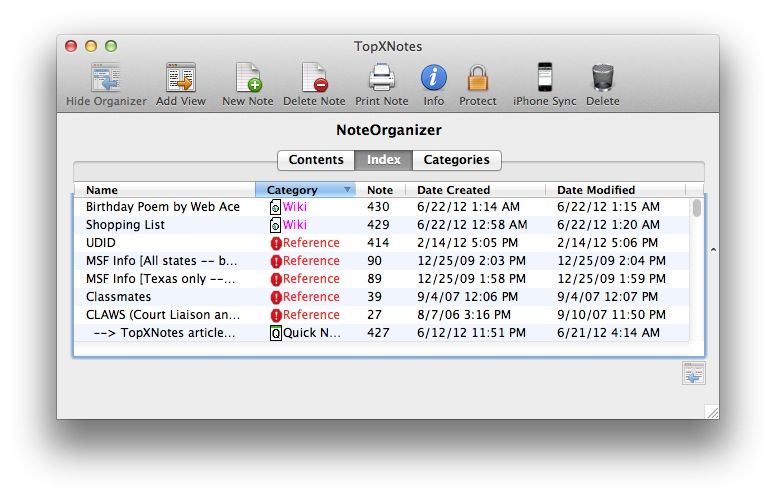
Task: Click the green zoom window button
Action: (111, 46)
